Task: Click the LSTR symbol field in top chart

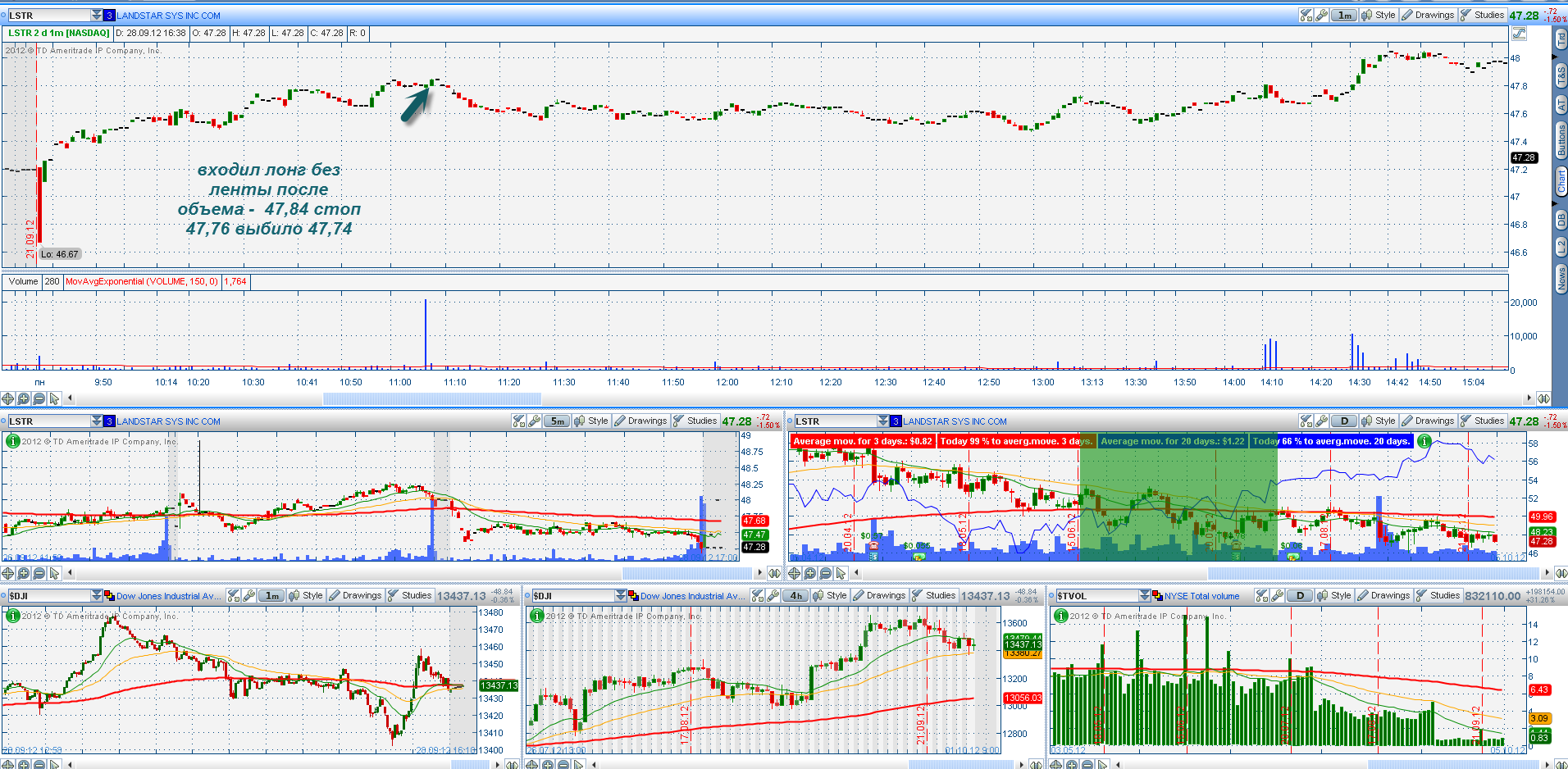Action: click(48, 15)
